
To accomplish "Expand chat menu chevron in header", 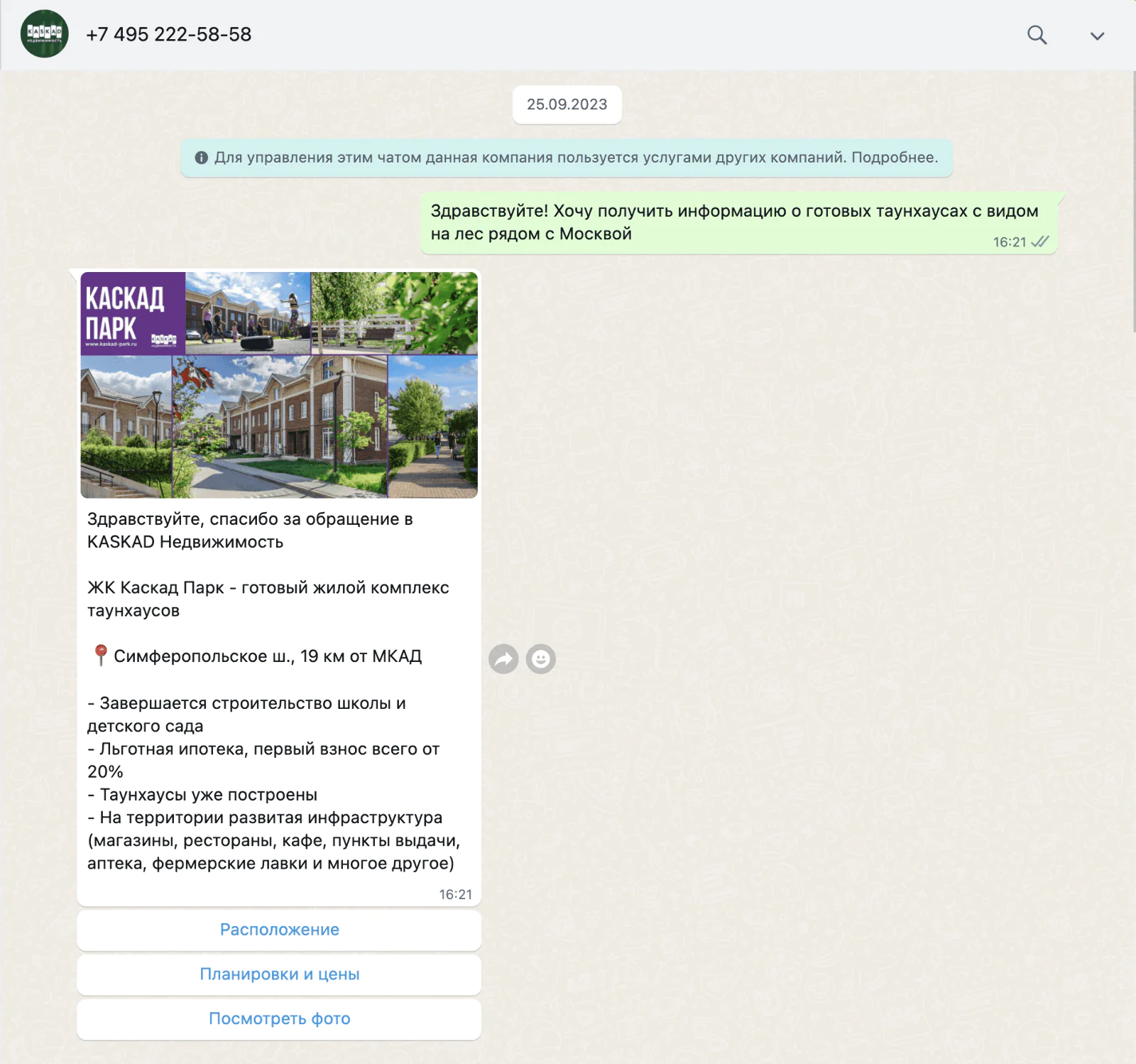I will click(x=1097, y=36).
